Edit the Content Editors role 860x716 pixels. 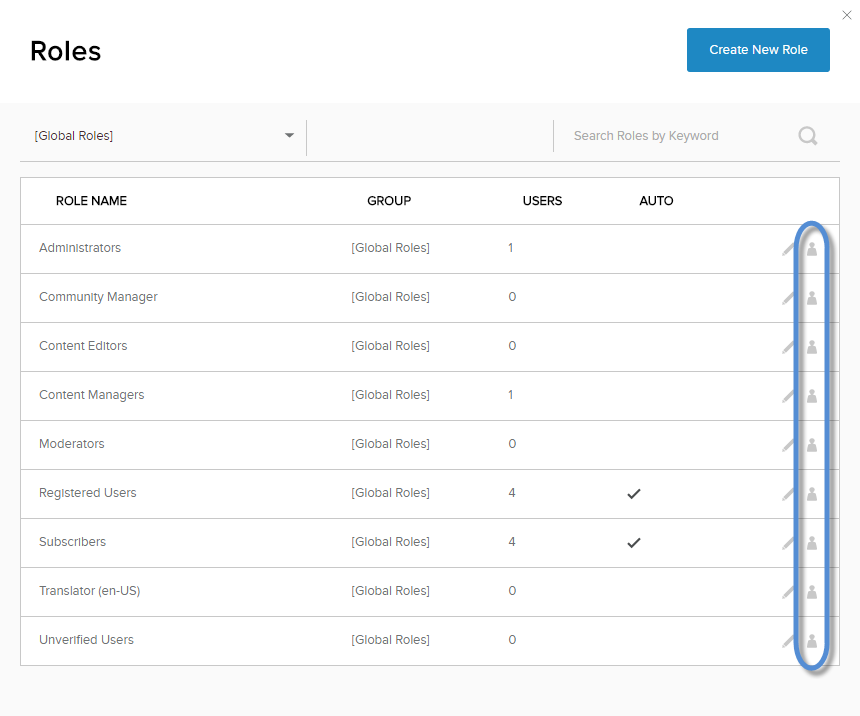coord(789,347)
